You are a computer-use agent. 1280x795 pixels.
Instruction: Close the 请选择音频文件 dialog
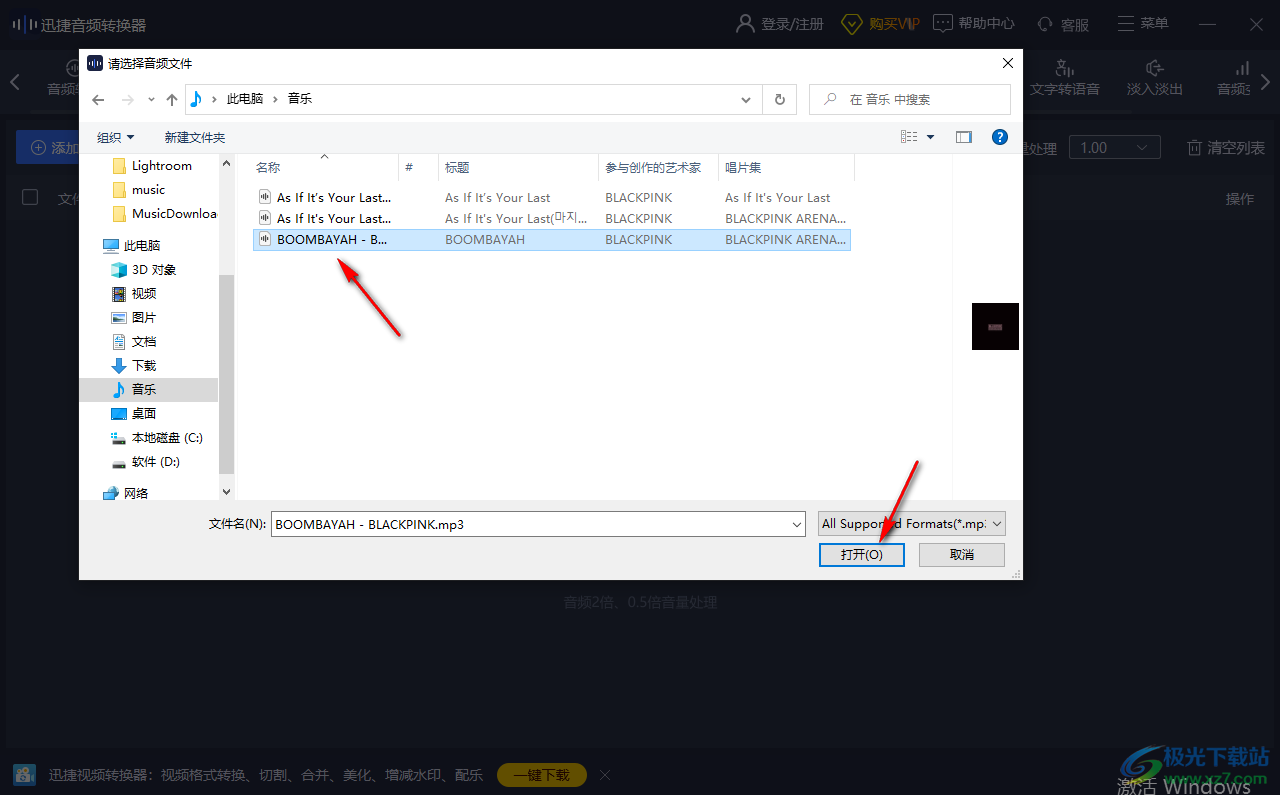pyautogui.click(x=1007, y=63)
